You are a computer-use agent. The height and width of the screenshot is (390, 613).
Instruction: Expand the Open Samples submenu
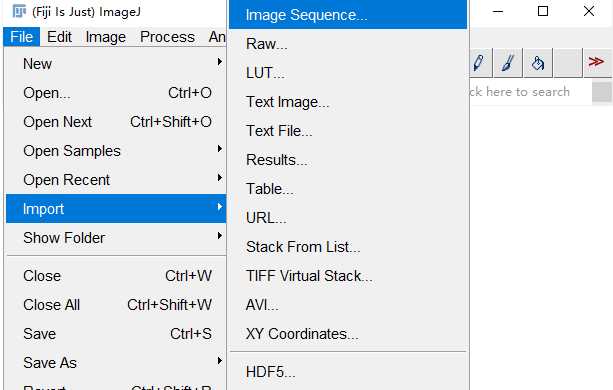(116, 150)
